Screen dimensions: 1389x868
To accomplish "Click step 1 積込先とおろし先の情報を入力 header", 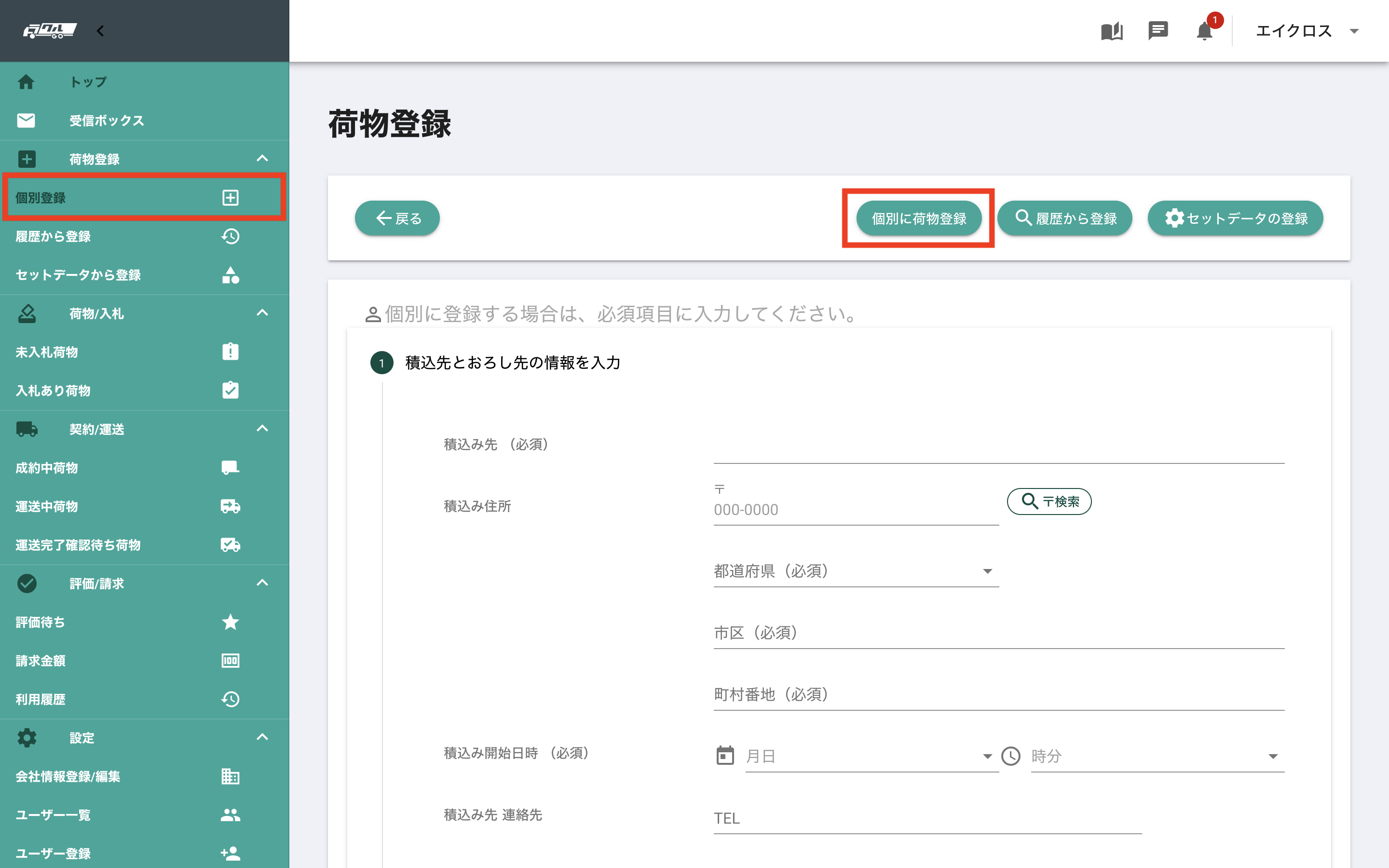I will pos(495,363).
